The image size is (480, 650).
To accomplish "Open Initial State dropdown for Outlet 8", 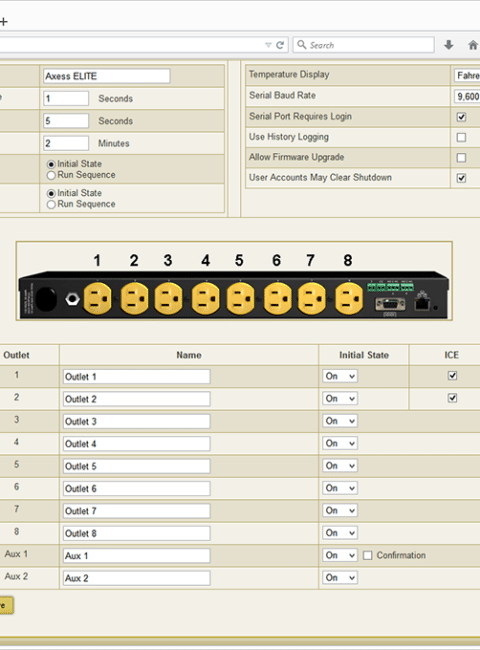I will [340, 533].
